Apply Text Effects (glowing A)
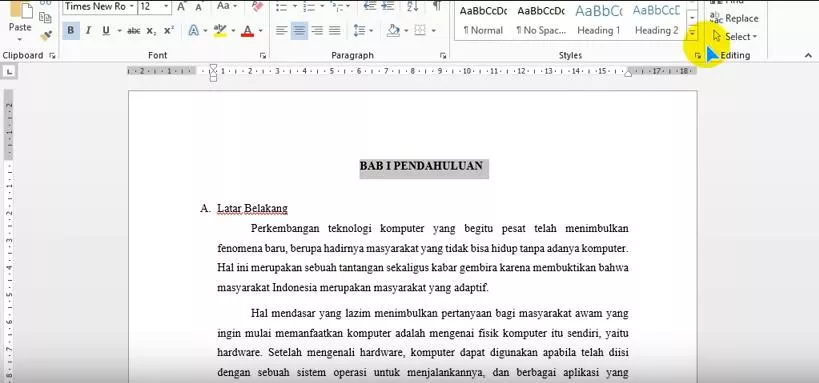Viewport: 819px width, 383px height. pyautogui.click(x=193, y=31)
